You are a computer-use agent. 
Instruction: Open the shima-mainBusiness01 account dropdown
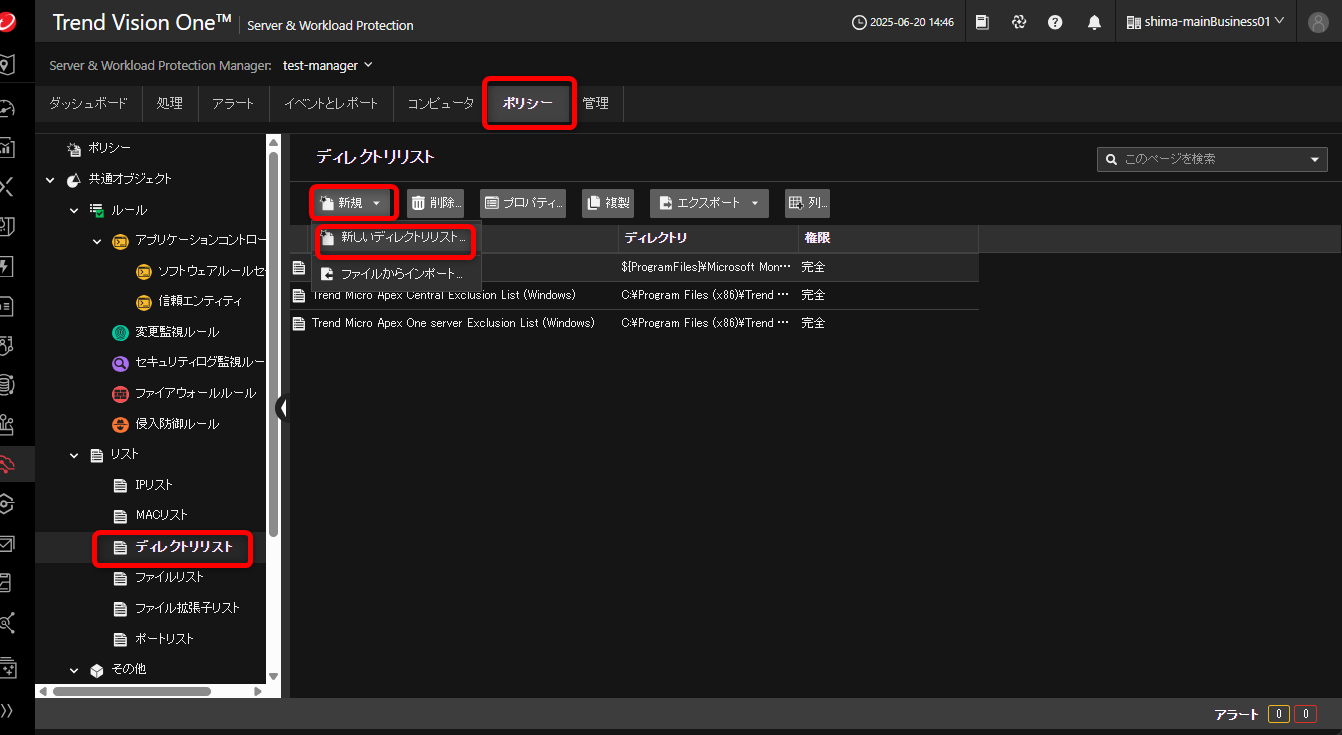pos(1205,22)
